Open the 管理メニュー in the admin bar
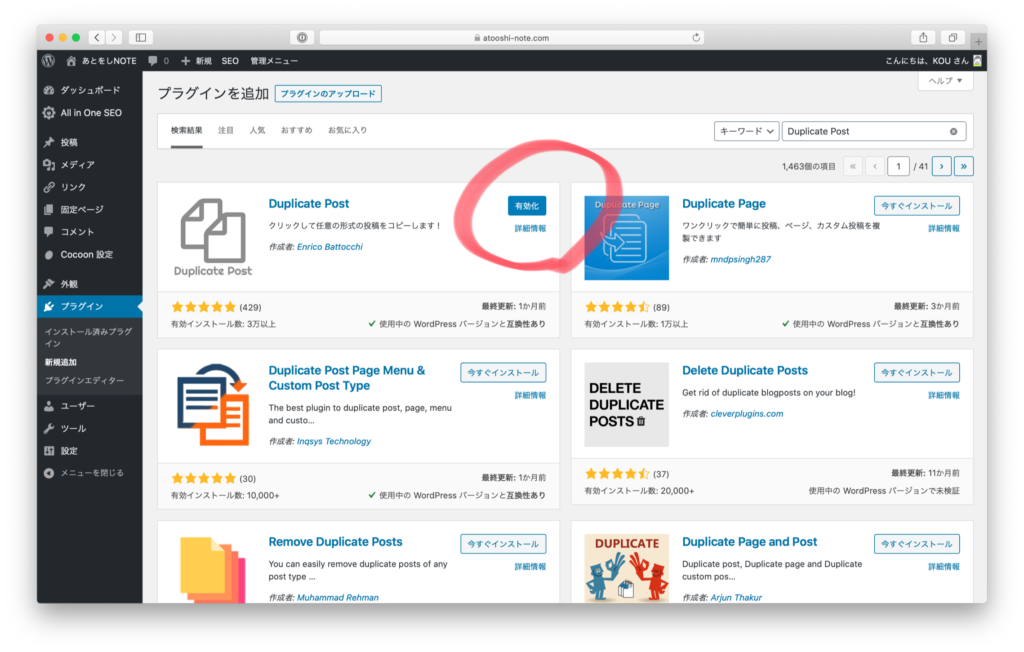The width and height of the screenshot is (1024, 652). (x=272, y=61)
